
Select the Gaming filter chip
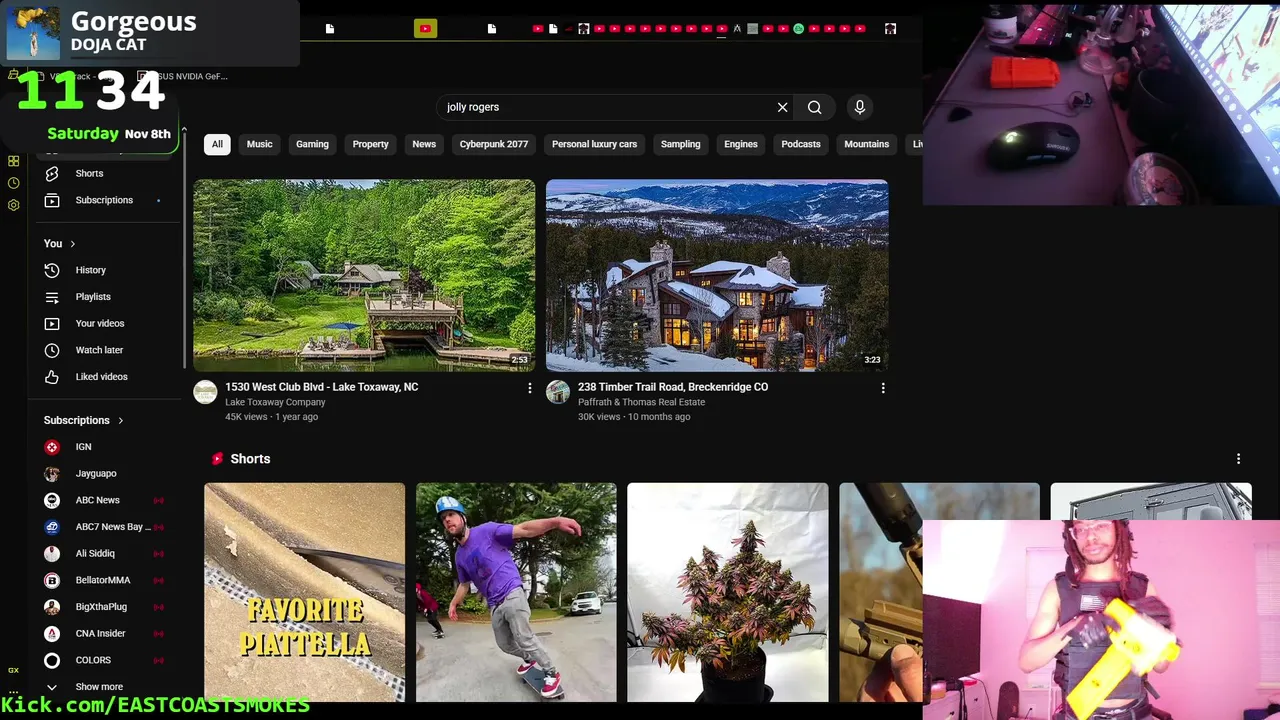pos(312,144)
